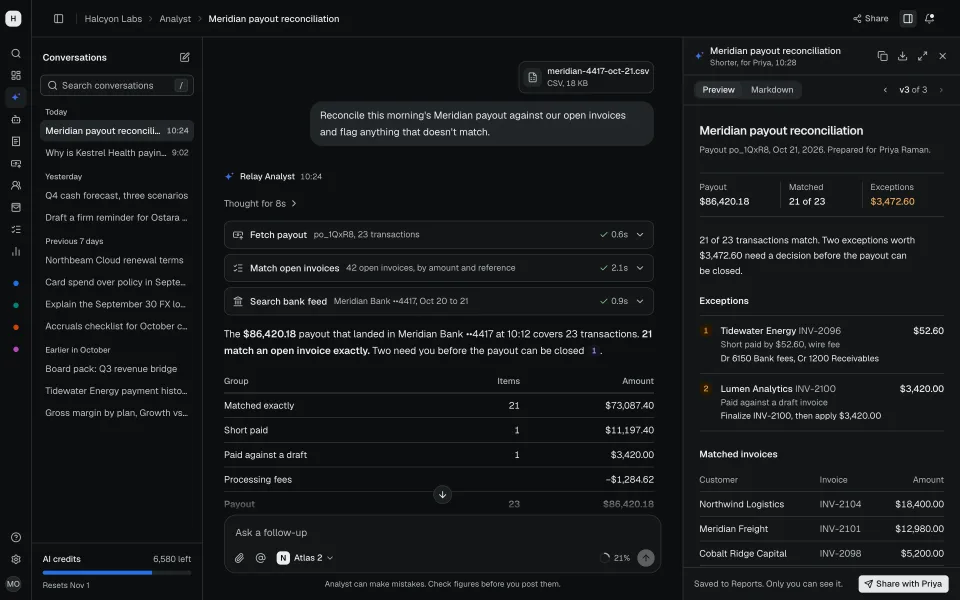
Task: Click the Share button in top bar
Action: click(871, 18)
